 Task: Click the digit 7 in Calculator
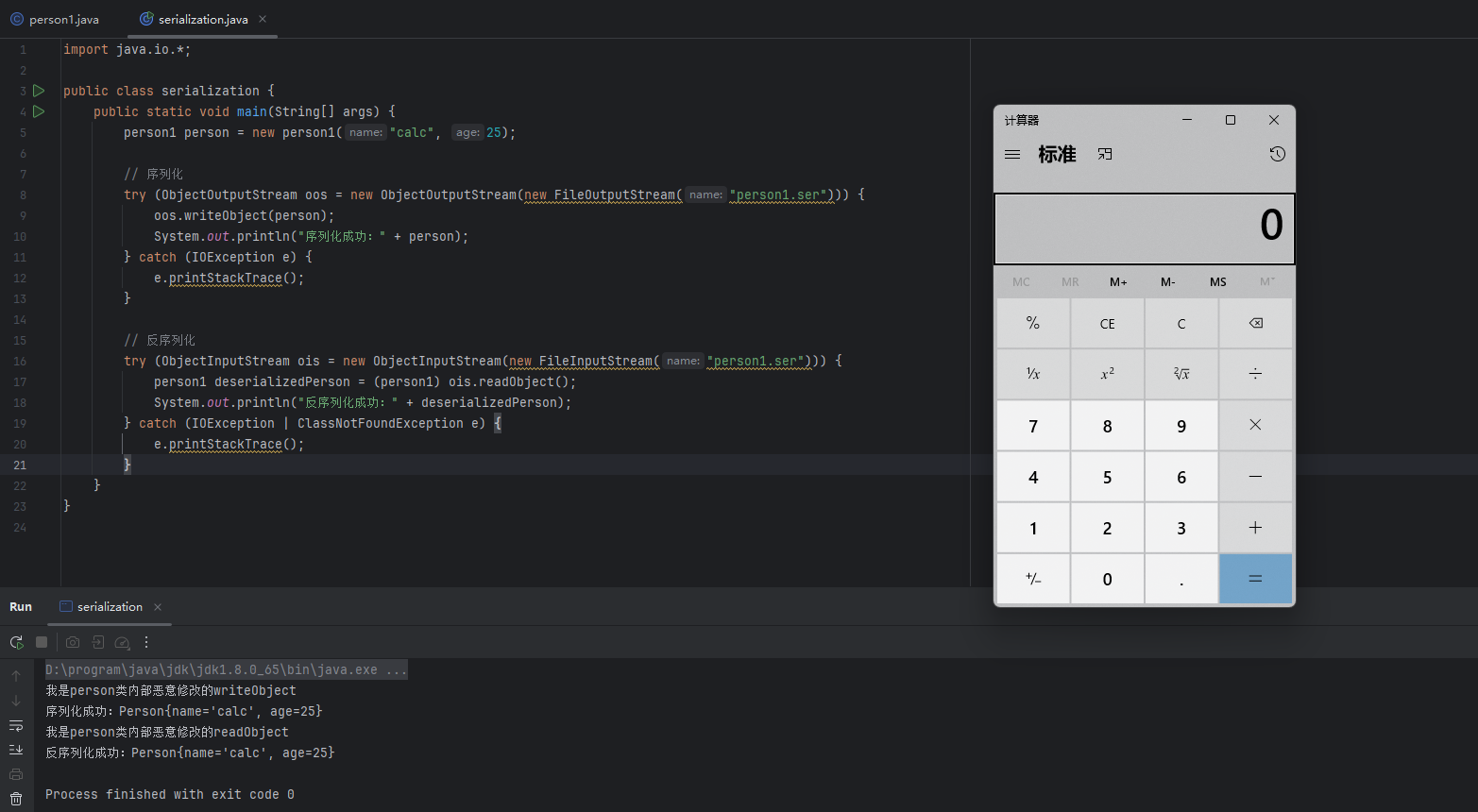(1033, 426)
